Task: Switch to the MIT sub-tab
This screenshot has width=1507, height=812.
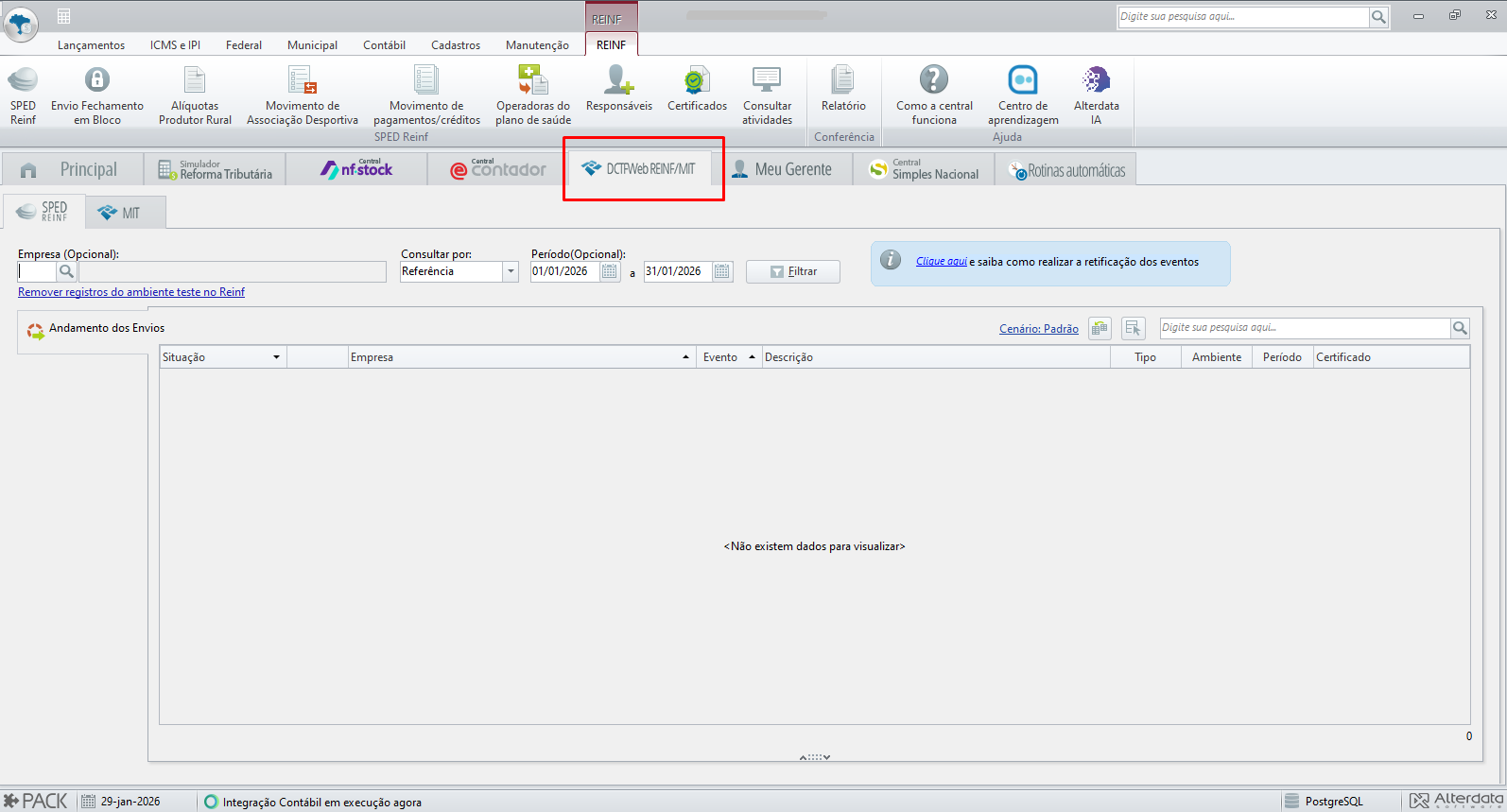Action: [126, 213]
